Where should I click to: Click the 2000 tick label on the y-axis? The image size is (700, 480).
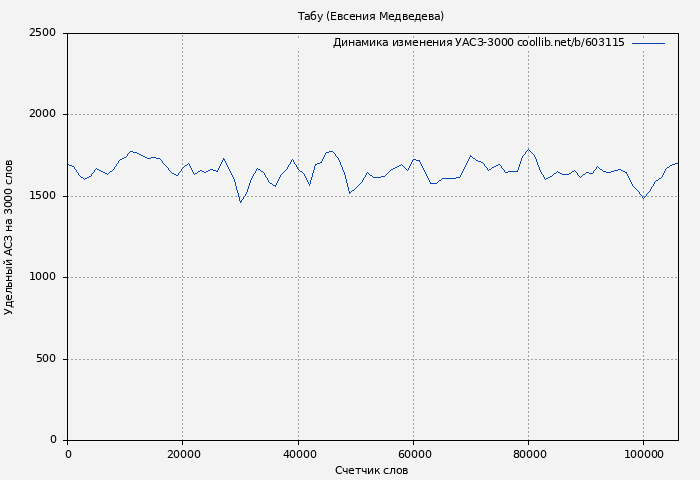(x=43, y=115)
